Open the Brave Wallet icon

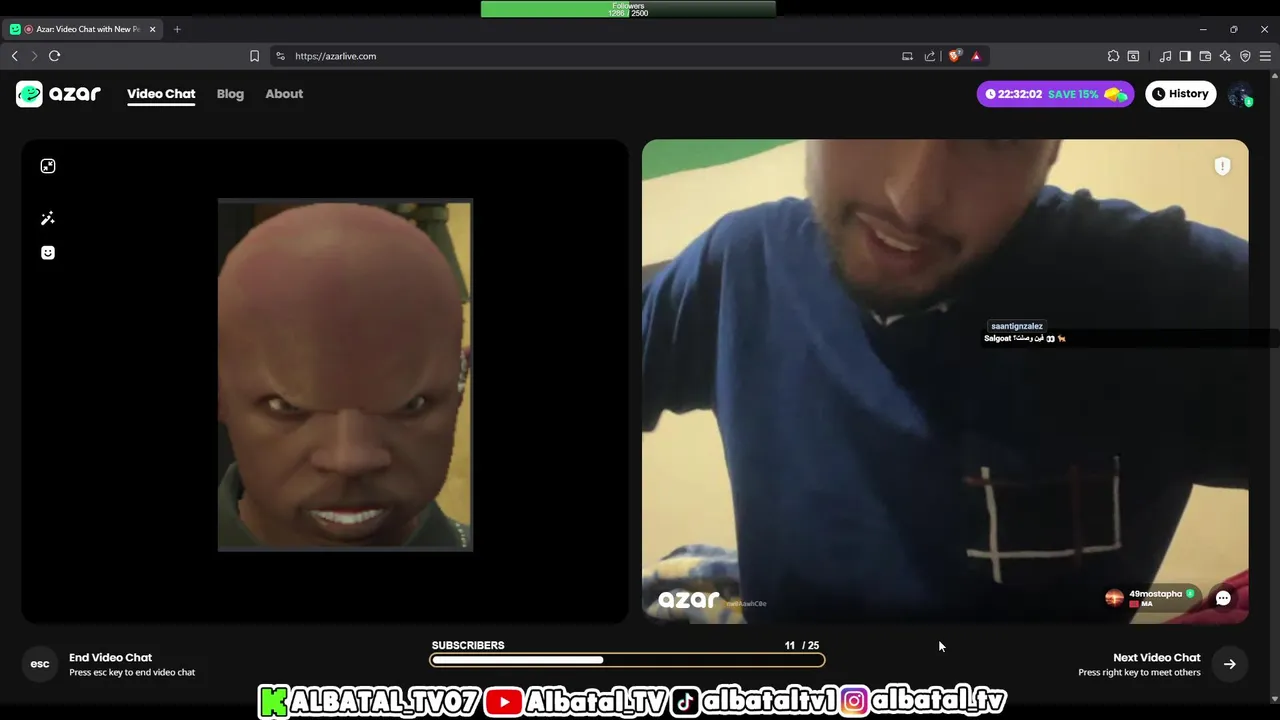point(1205,56)
